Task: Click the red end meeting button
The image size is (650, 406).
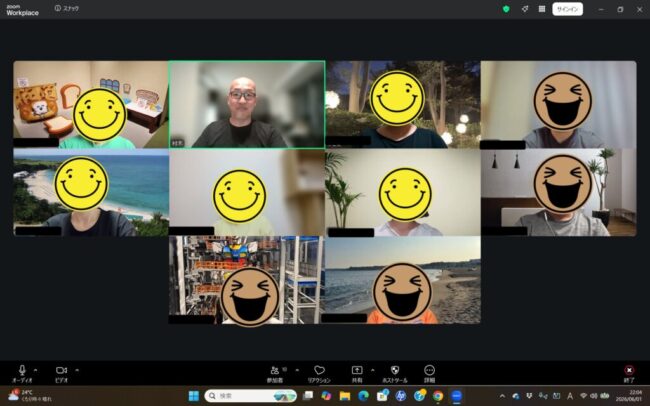Action: point(629,373)
